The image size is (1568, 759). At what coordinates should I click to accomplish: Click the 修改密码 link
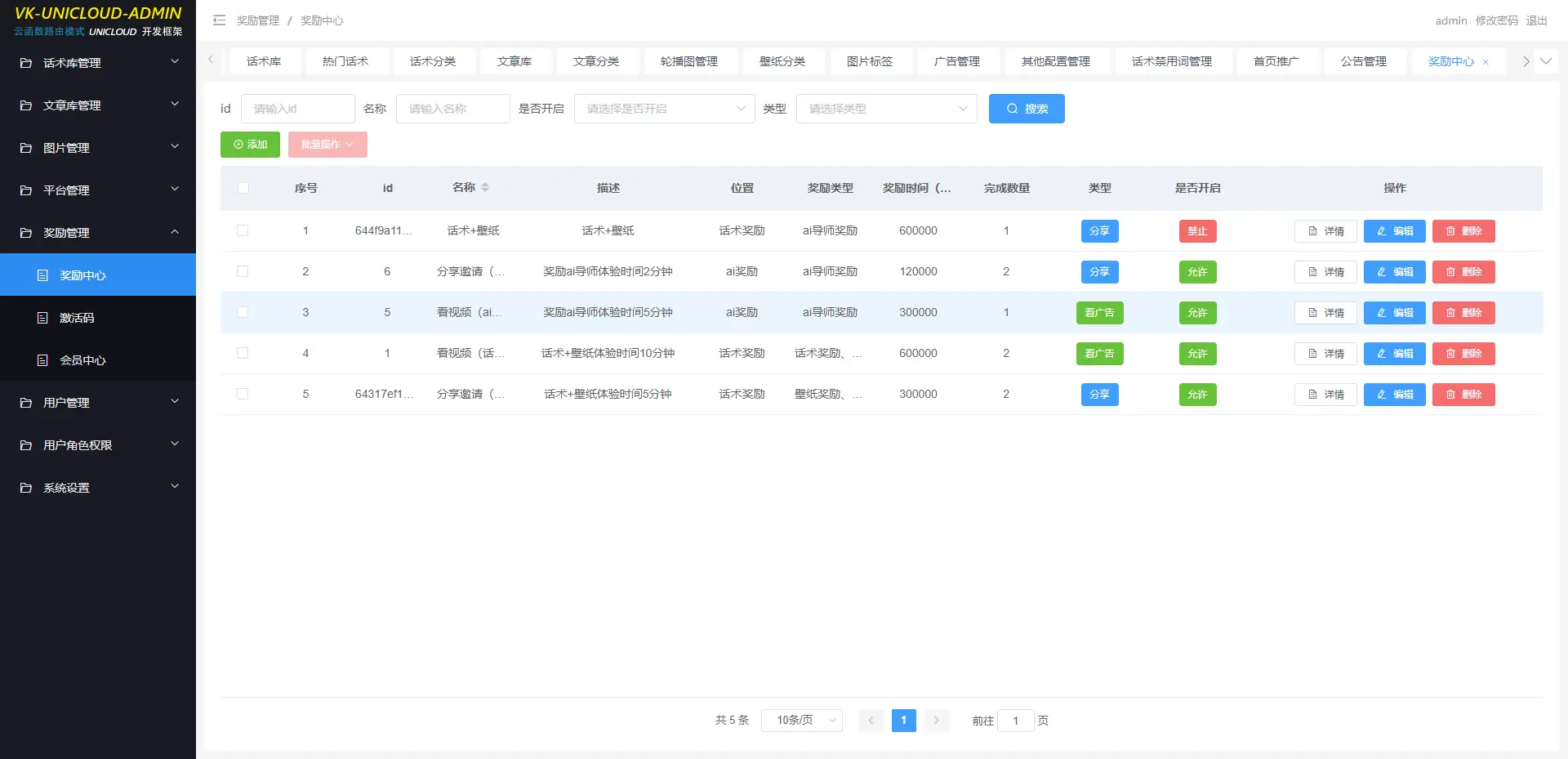(1497, 20)
